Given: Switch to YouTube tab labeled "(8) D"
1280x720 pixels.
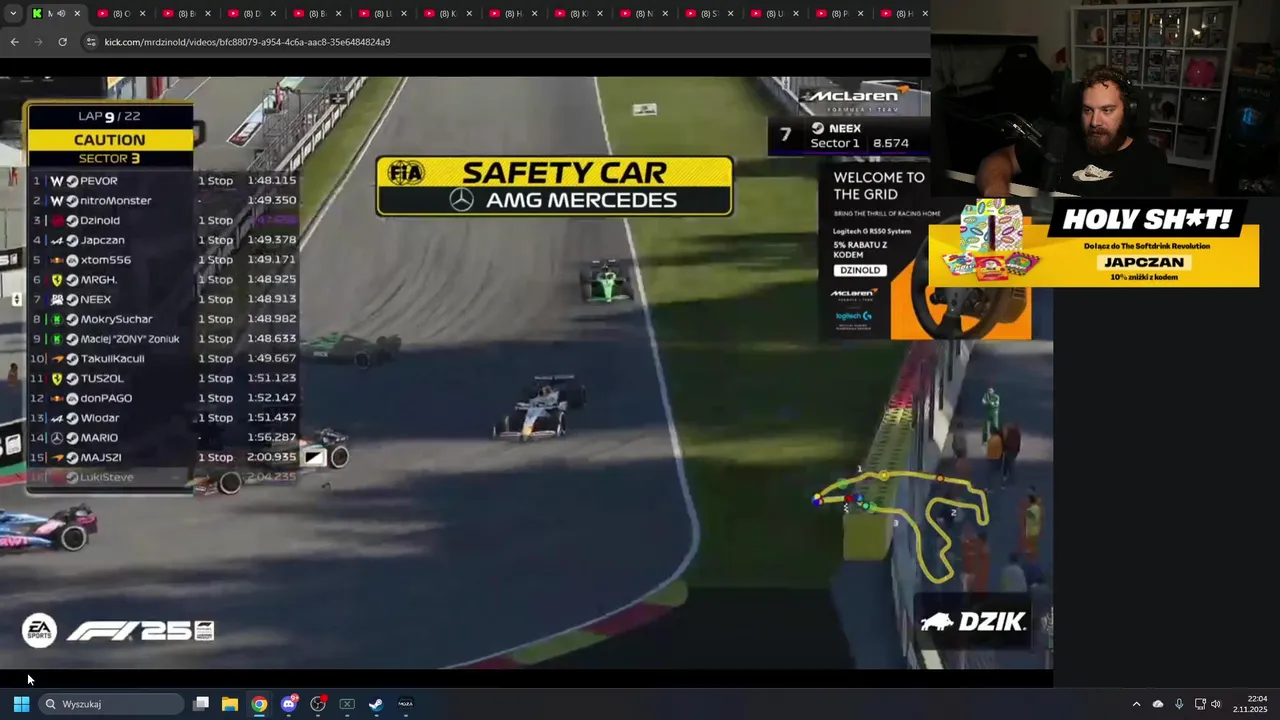Looking at the screenshot, I should (250, 13).
